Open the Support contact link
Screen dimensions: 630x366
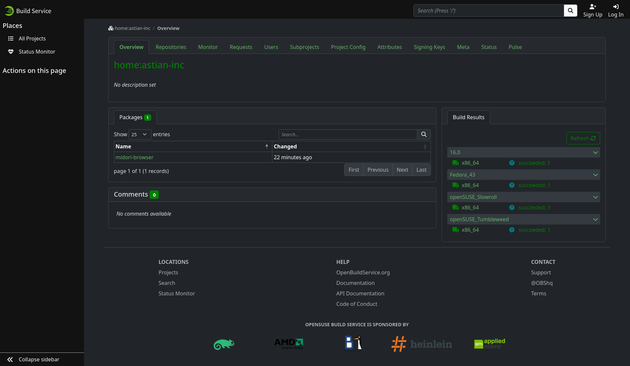click(x=541, y=273)
